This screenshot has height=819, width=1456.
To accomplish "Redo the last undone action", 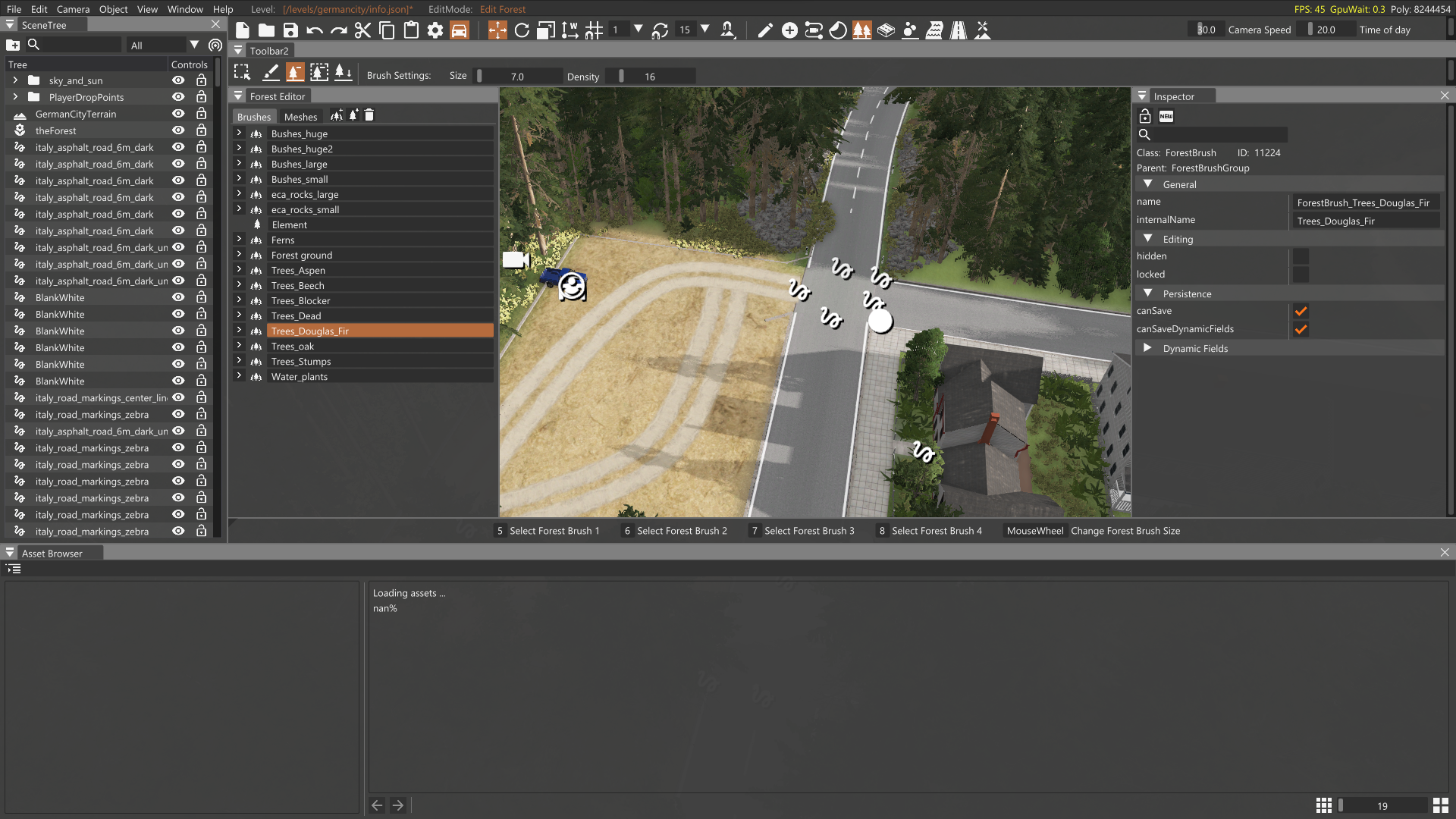I will [x=339, y=30].
